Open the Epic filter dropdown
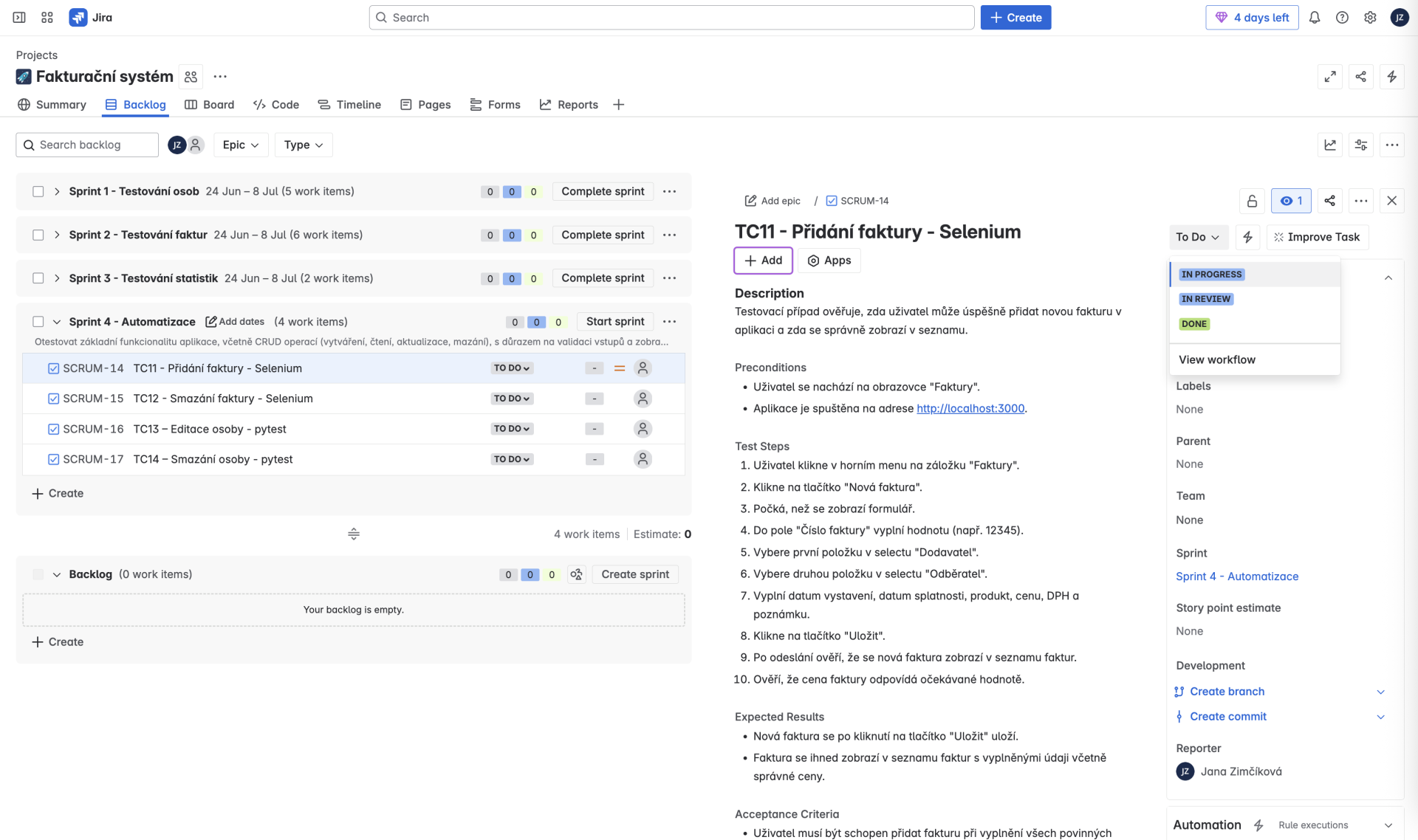Viewport: 1418px width, 840px height. pos(241,145)
